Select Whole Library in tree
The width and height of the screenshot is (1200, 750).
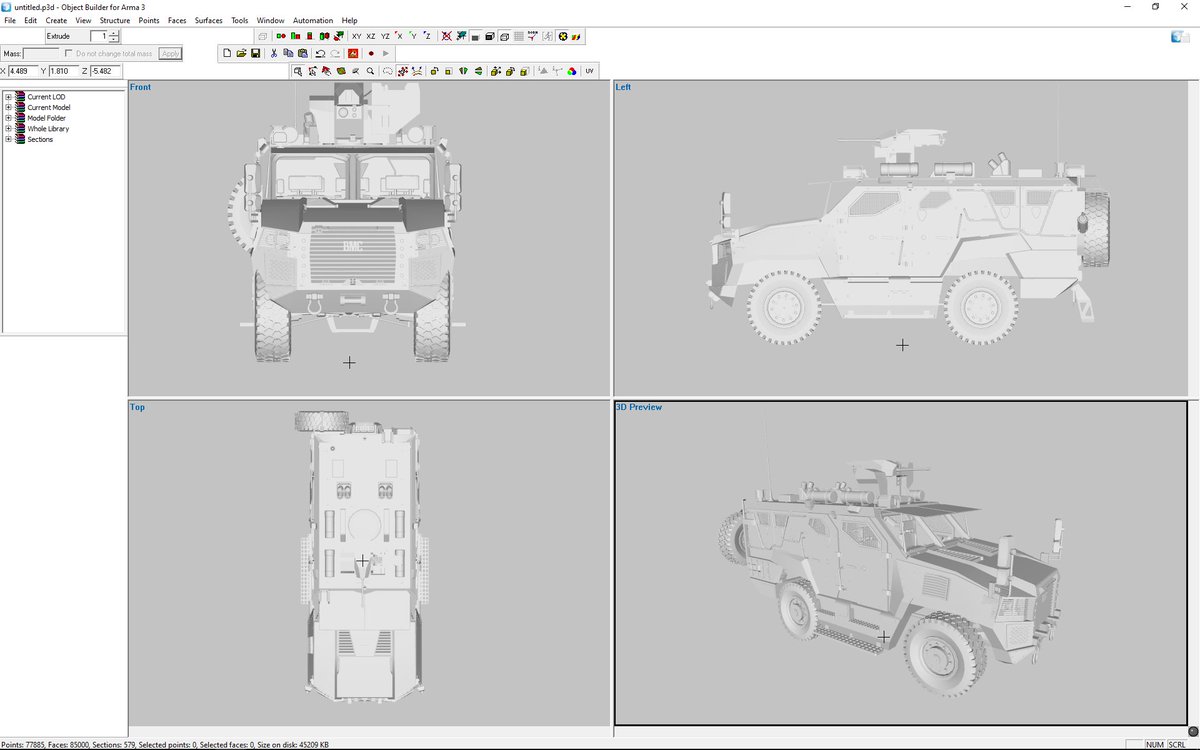48,129
